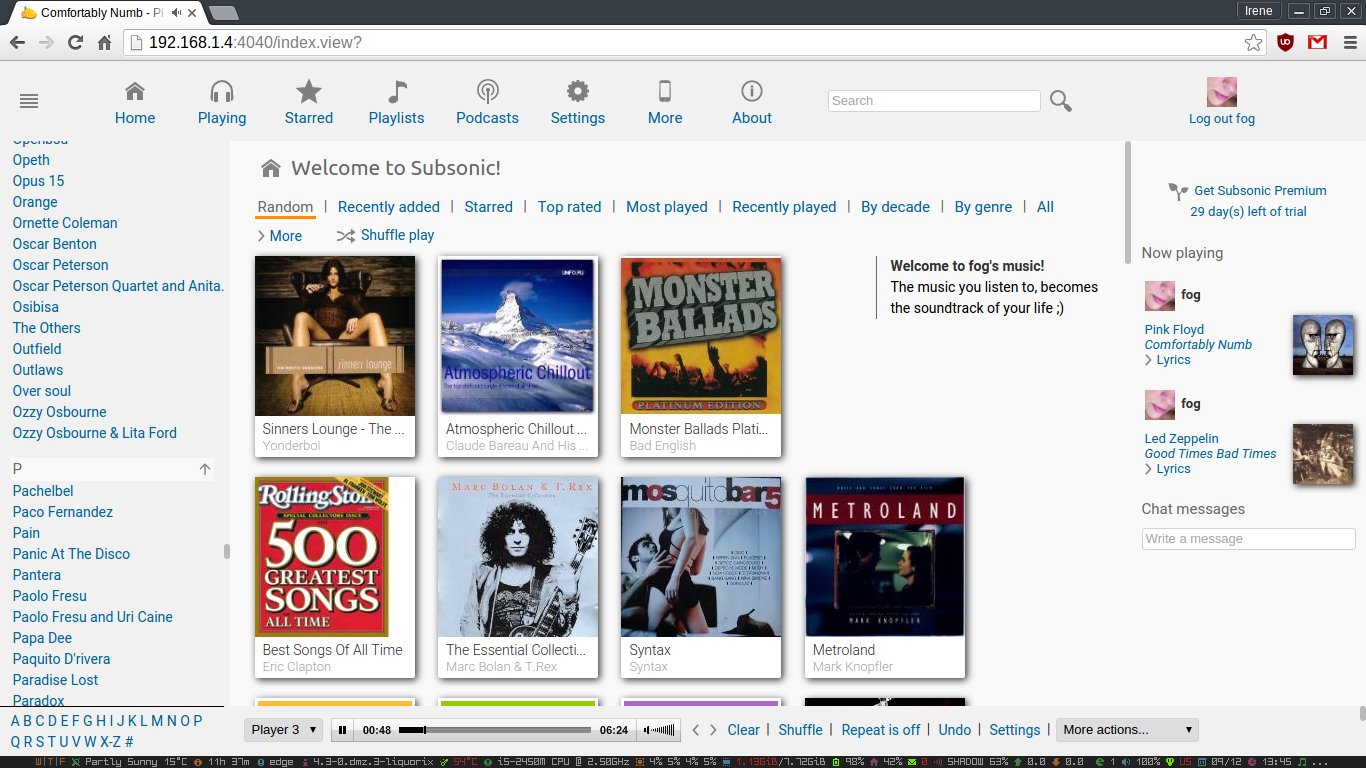Viewport: 1366px width, 768px height.
Task: Click the Get Subsonic Premium link
Action: tap(1259, 190)
